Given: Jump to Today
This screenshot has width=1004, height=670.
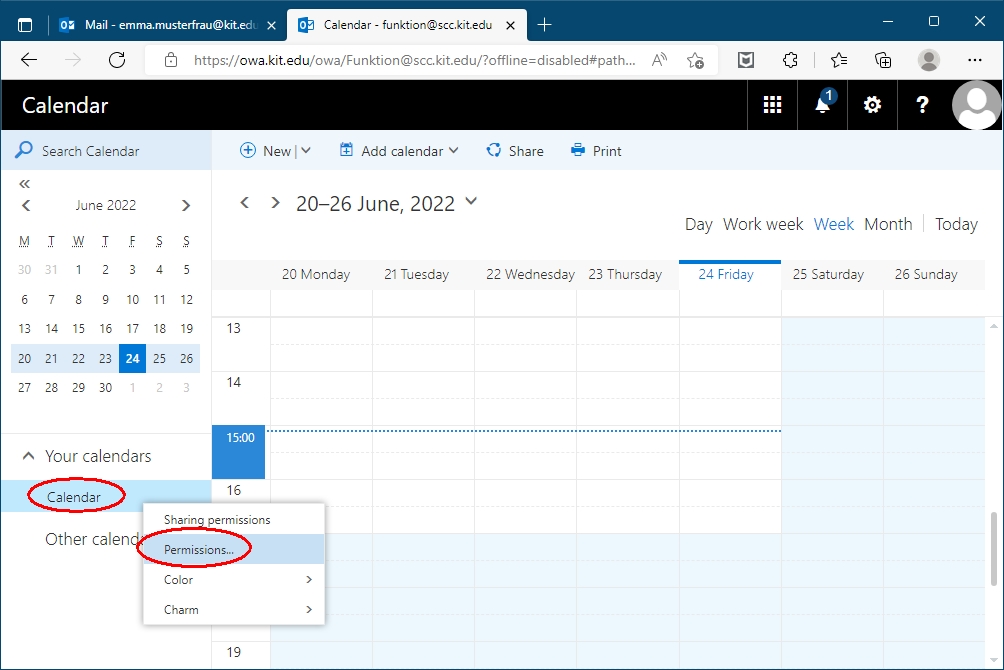Looking at the screenshot, I should click(955, 224).
